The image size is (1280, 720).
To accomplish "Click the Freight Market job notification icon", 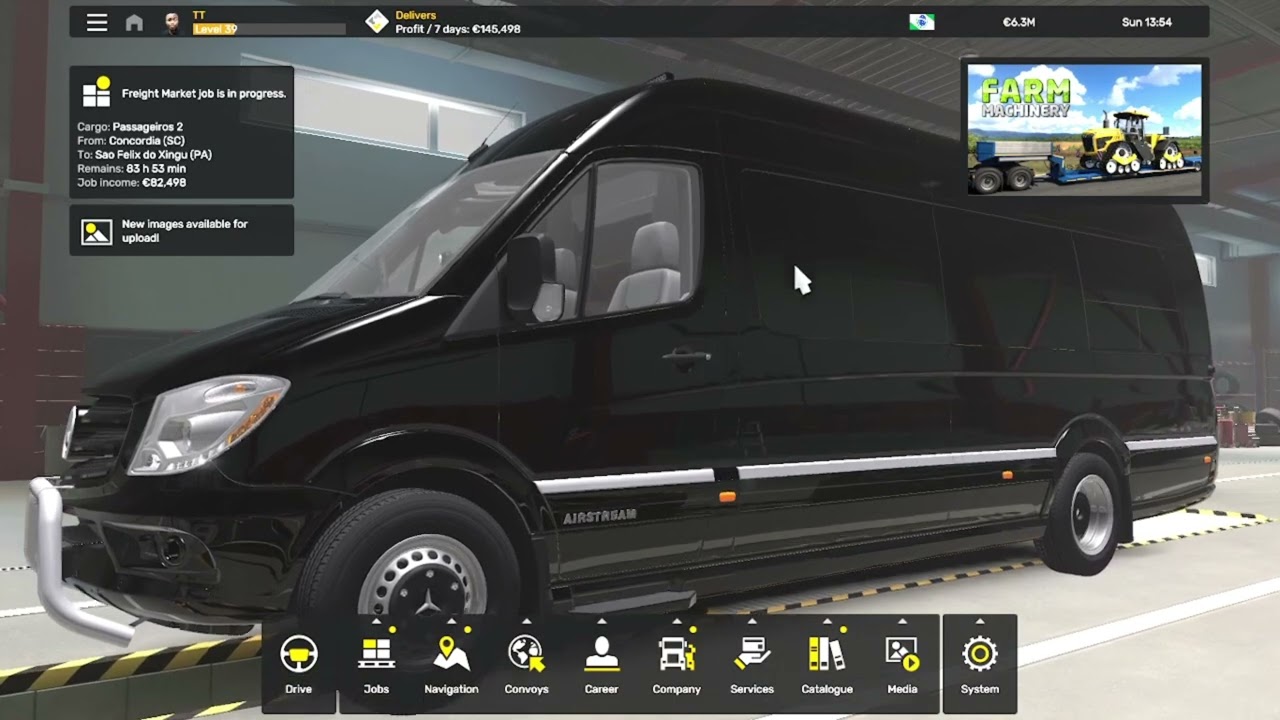I will (97, 92).
